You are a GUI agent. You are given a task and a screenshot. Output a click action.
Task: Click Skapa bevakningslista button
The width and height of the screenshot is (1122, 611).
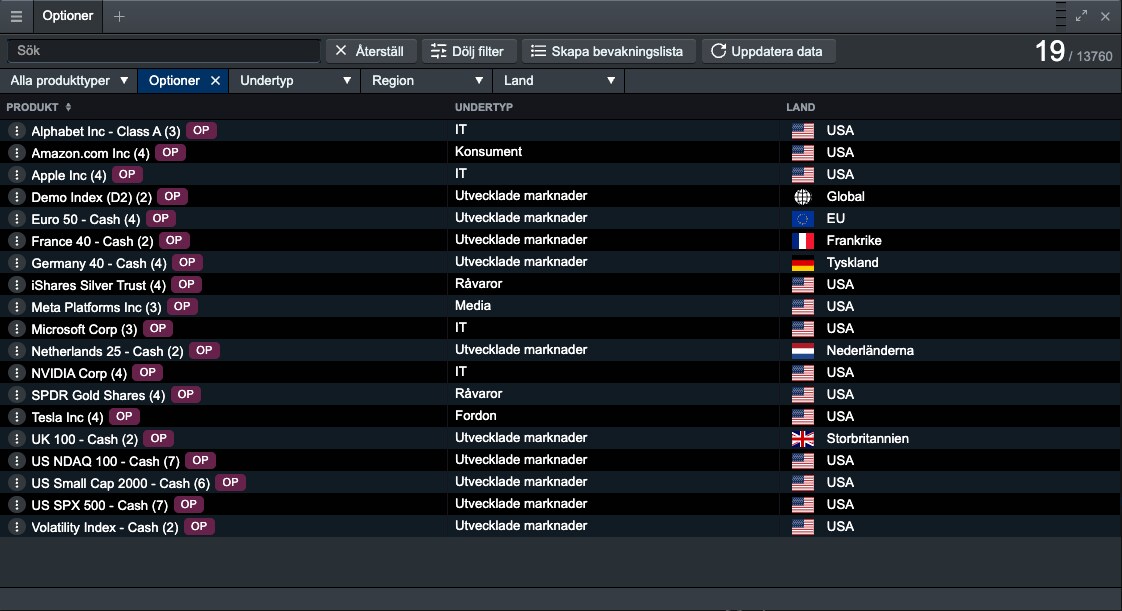tap(608, 51)
